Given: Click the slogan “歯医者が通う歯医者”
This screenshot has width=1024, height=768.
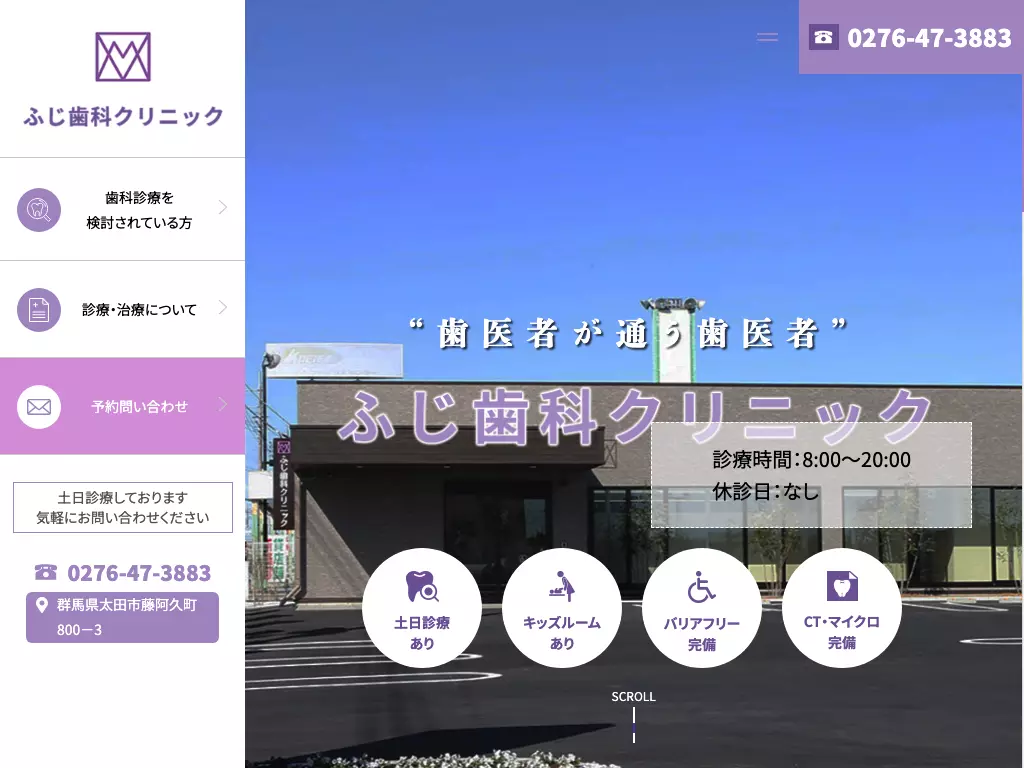Looking at the screenshot, I should point(628,333).
